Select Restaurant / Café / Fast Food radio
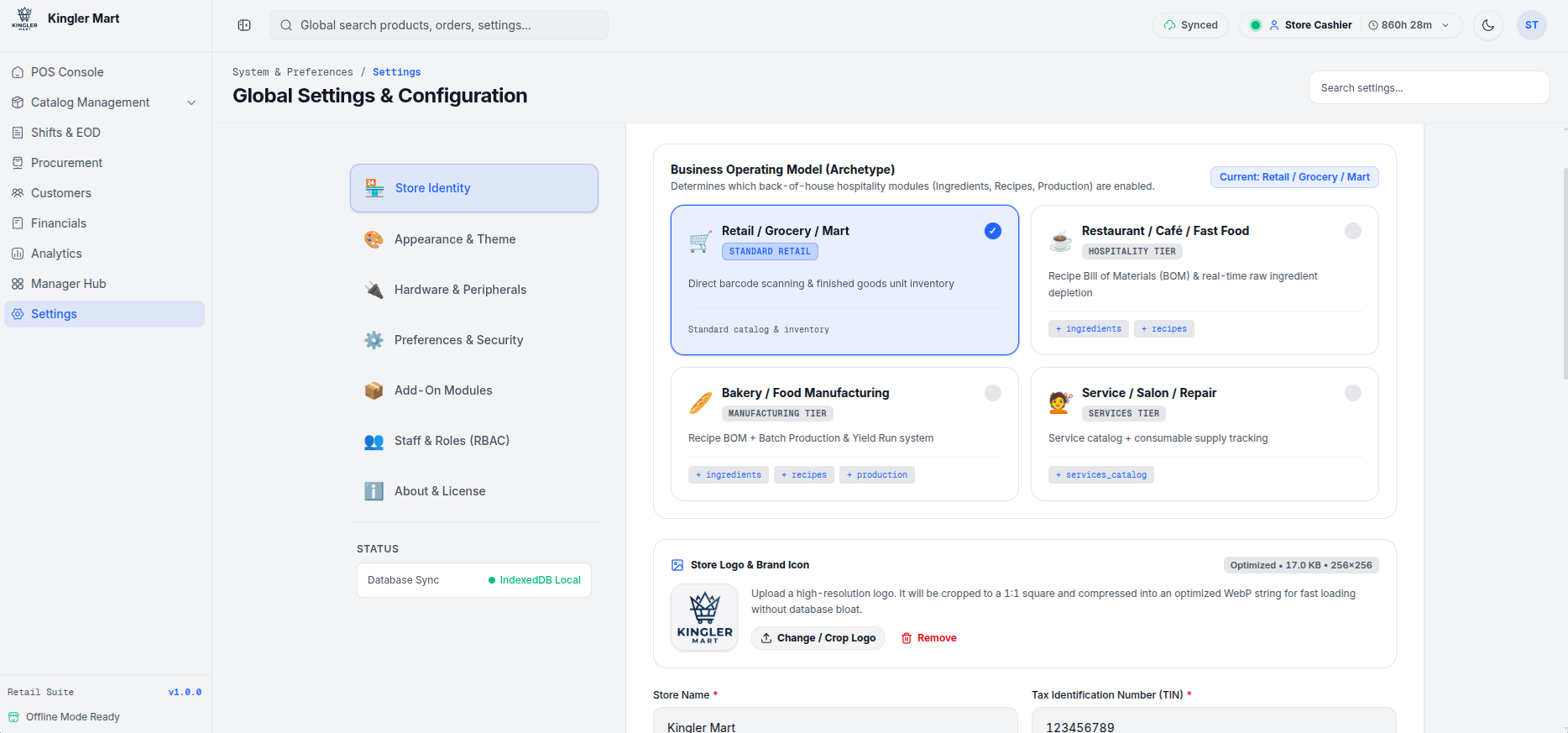The height and width of the screenshot is (733, 1568). 1353,231
